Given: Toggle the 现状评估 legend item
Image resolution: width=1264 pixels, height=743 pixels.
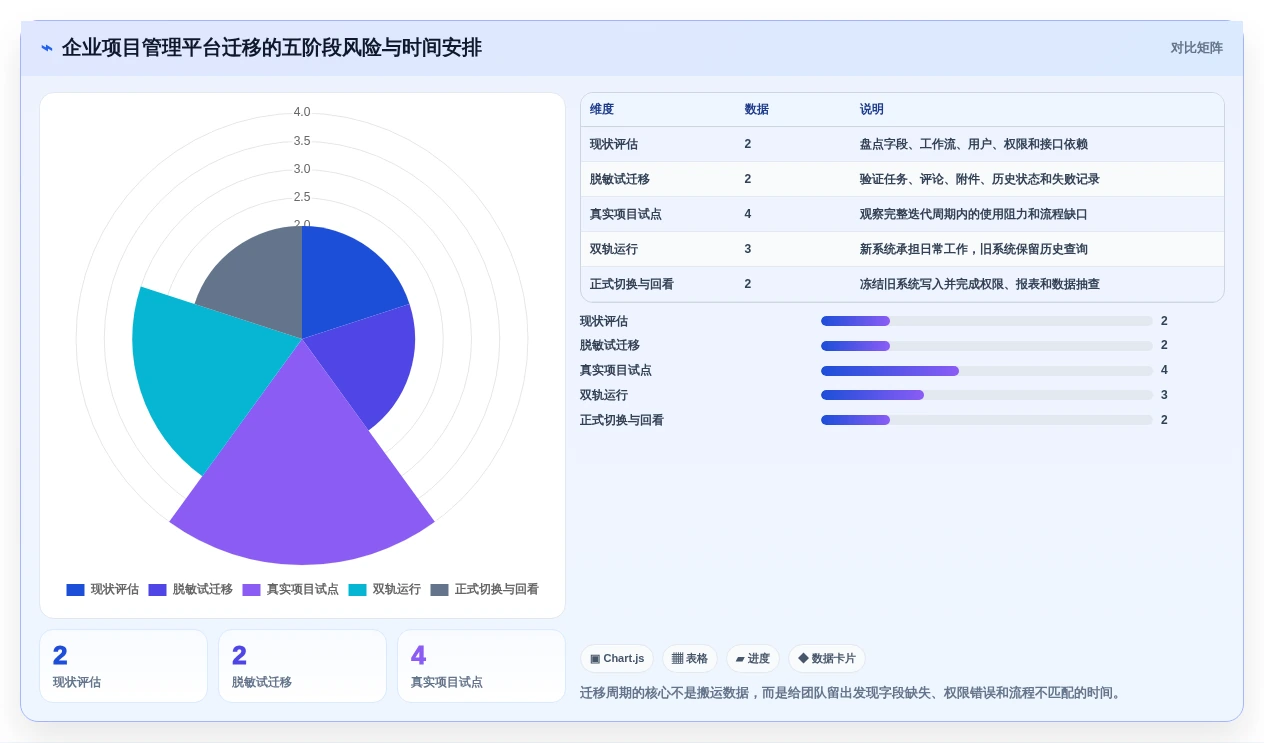Looking at the screenshot, I should tap(103, 590).
